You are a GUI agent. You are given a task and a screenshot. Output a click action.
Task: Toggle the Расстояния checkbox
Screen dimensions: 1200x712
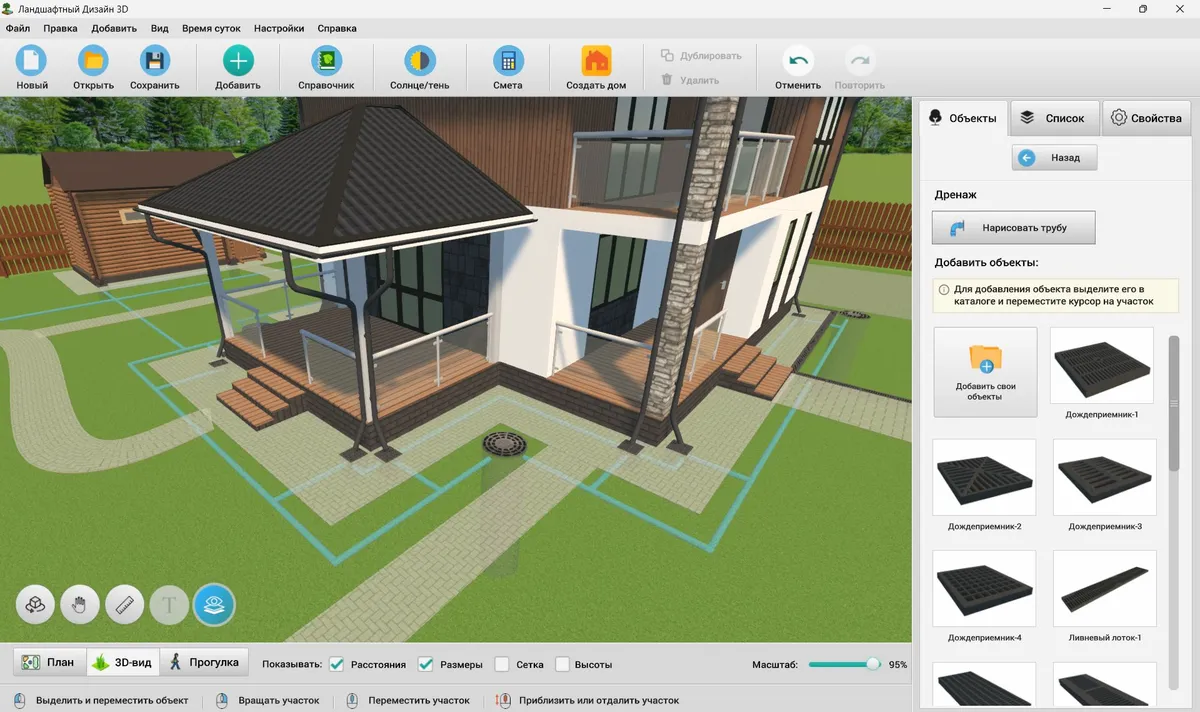pos(336,664)
